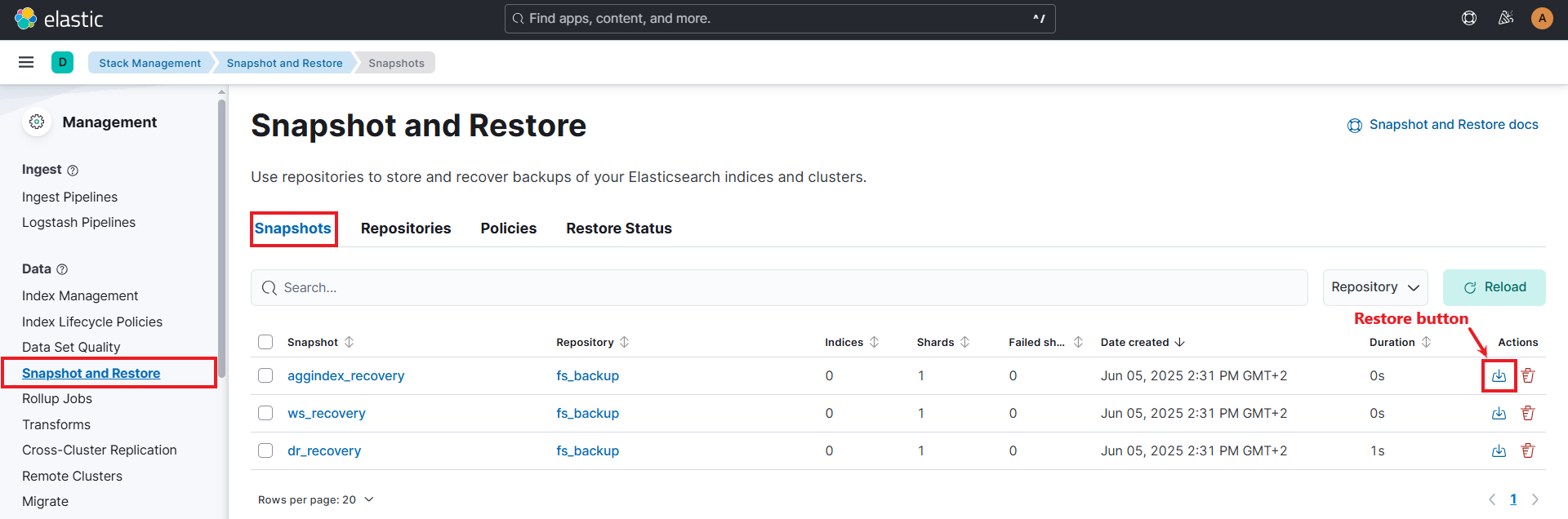Click the Management gear icon

[37, 122]
